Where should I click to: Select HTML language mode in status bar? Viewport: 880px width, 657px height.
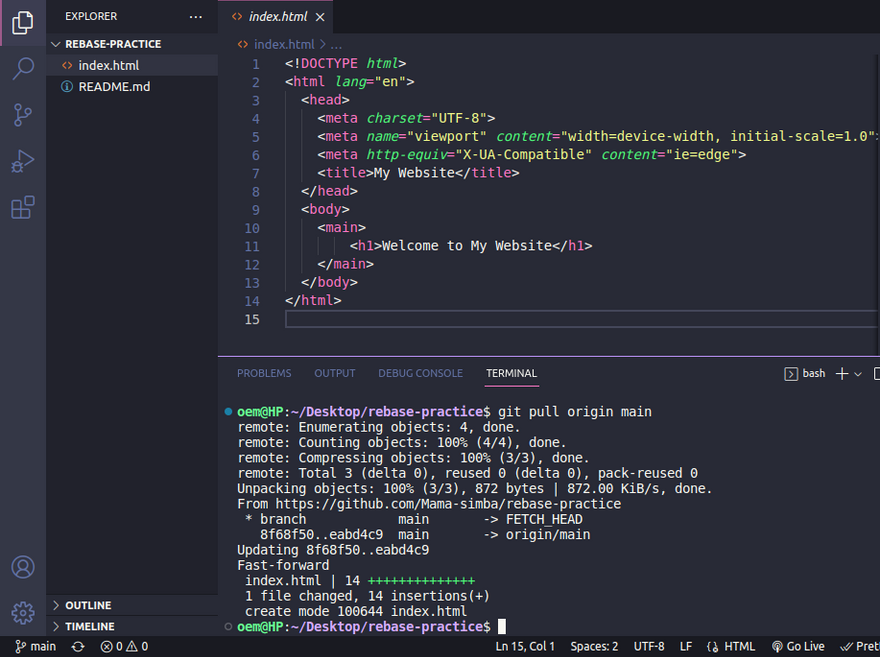[x=731, y=646]
